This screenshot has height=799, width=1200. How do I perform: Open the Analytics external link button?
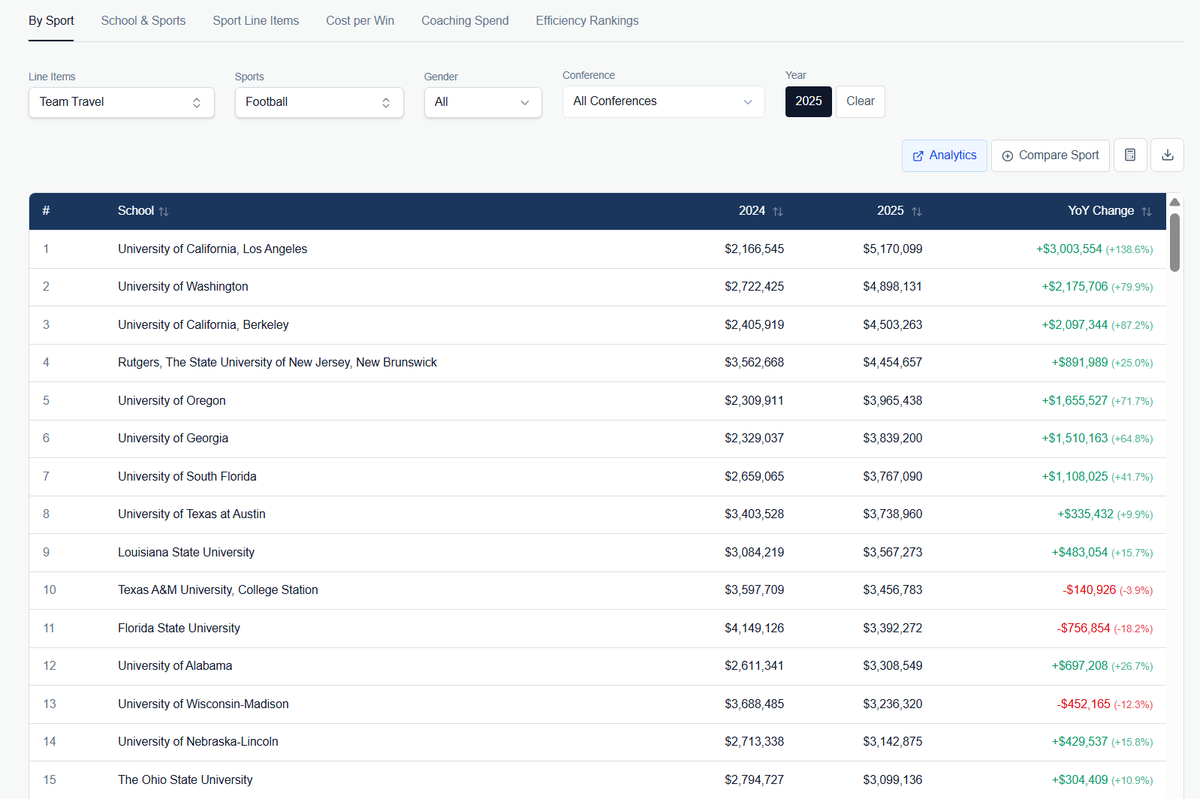click(x=945, y=155)
